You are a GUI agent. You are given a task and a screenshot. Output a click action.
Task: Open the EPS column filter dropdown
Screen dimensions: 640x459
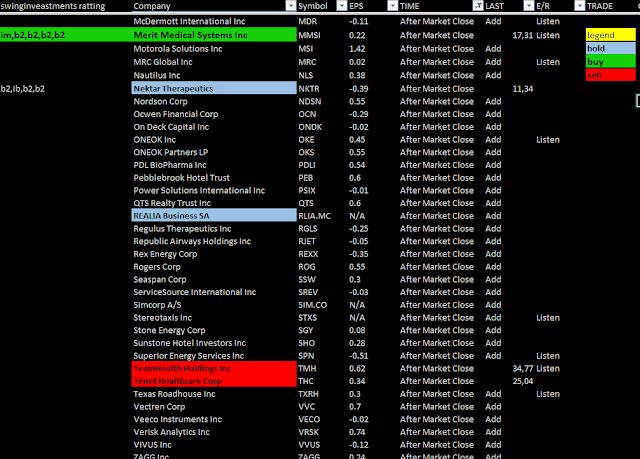(x=392, y=6)
